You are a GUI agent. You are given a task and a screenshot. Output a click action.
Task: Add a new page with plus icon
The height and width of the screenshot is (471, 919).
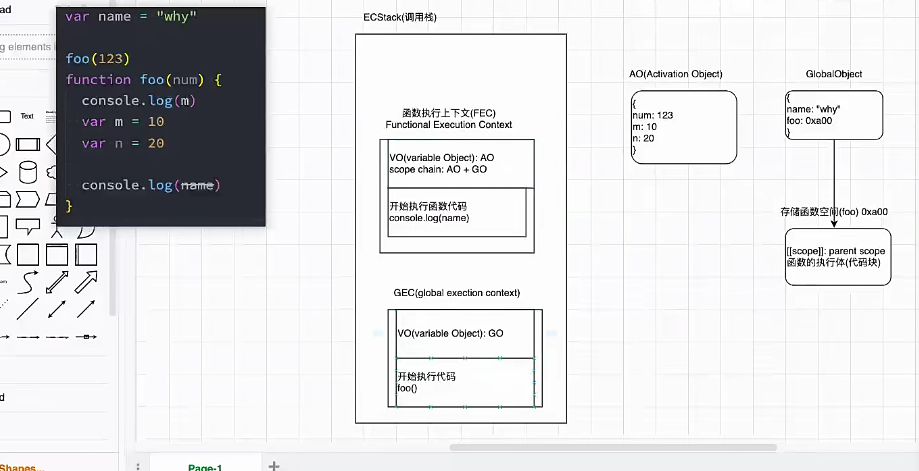(x=274, y=466)
